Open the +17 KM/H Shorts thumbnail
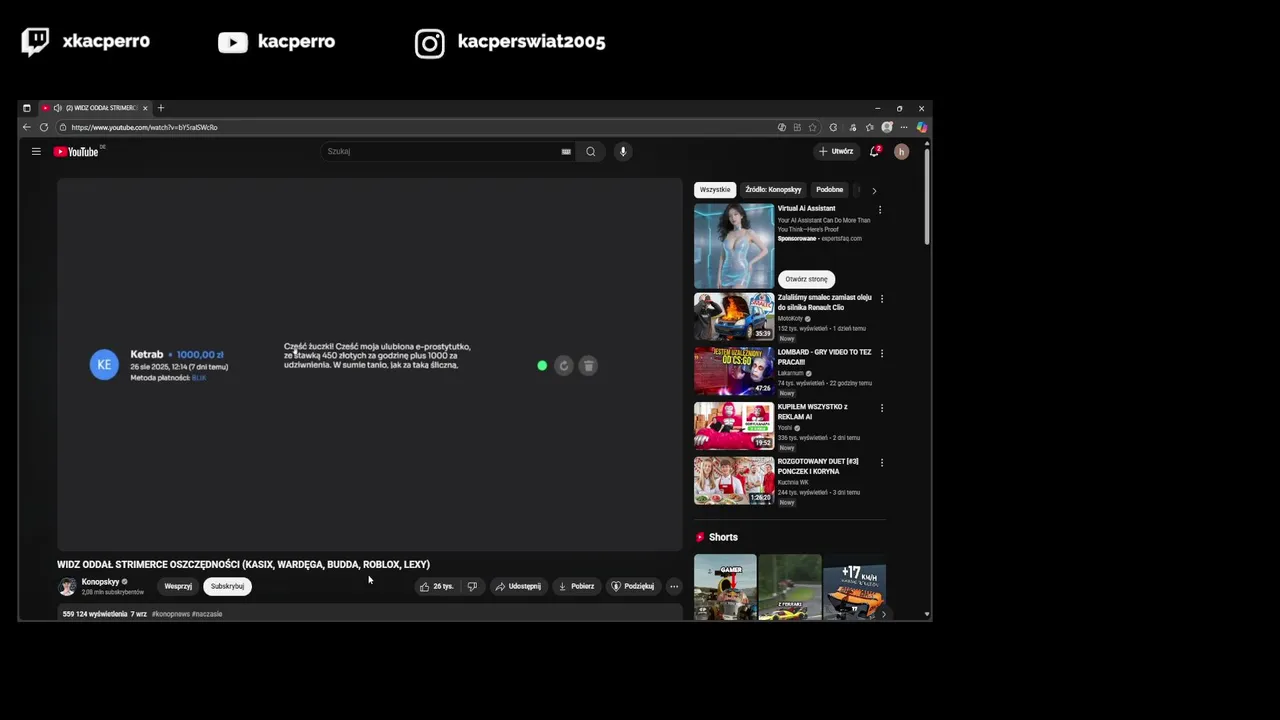Screen dimensions: 1280x720 [854, 587]
